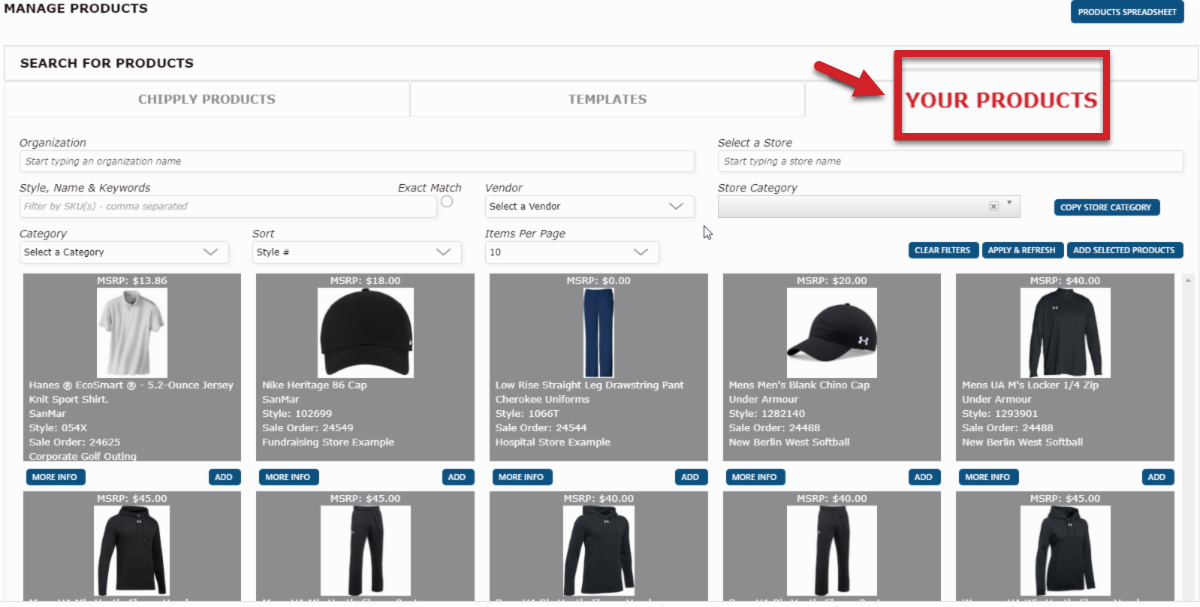Open More Info for Low Rise Drawstring Pant
Image resolution: width=1200 pixels, height=607 pixels.
tap(522, 477)
